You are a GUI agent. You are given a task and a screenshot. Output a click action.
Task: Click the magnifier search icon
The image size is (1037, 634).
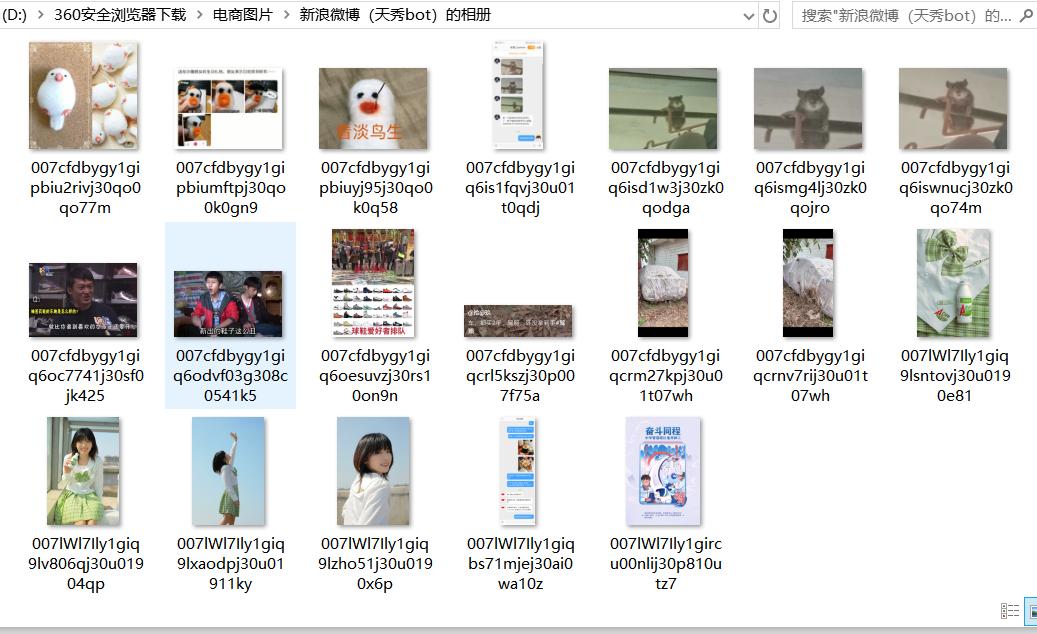click(x=1027, y=15)
